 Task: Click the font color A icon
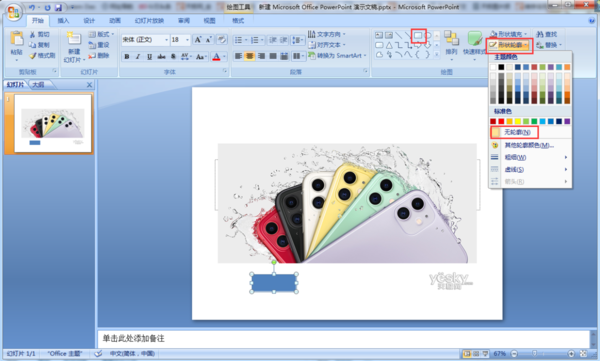click(216, 57)
